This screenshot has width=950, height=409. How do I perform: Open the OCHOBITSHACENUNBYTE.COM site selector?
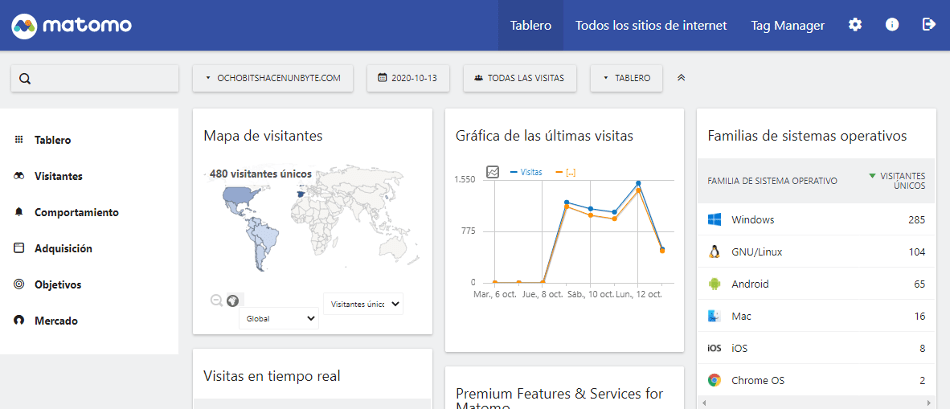click(273, 78)
